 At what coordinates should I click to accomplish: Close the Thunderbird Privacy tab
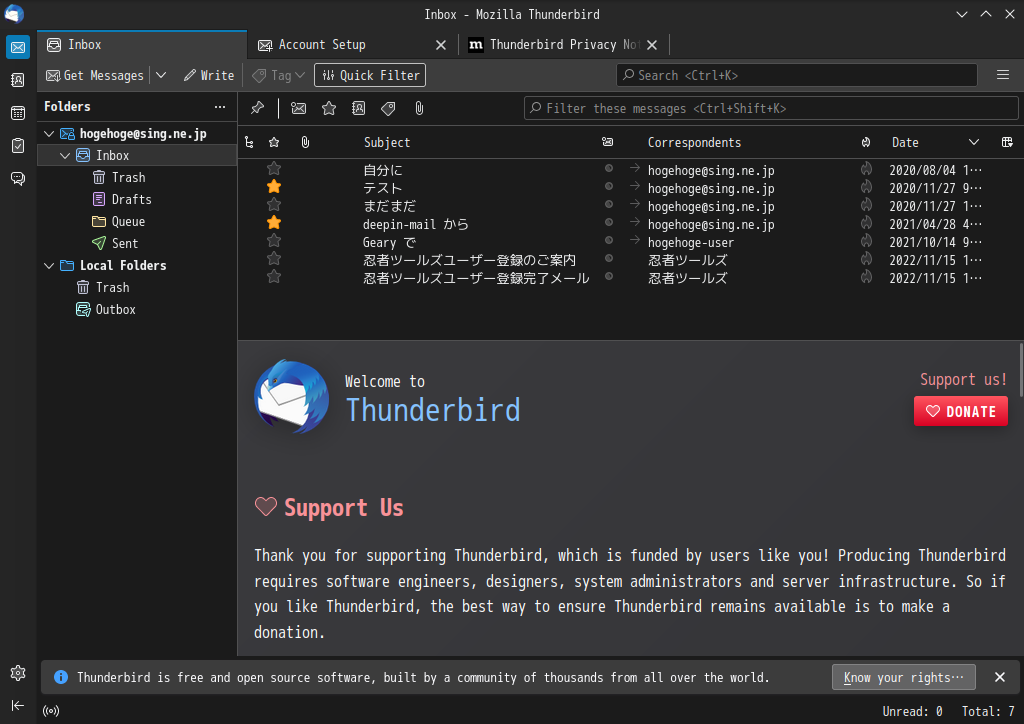point(652,45)
